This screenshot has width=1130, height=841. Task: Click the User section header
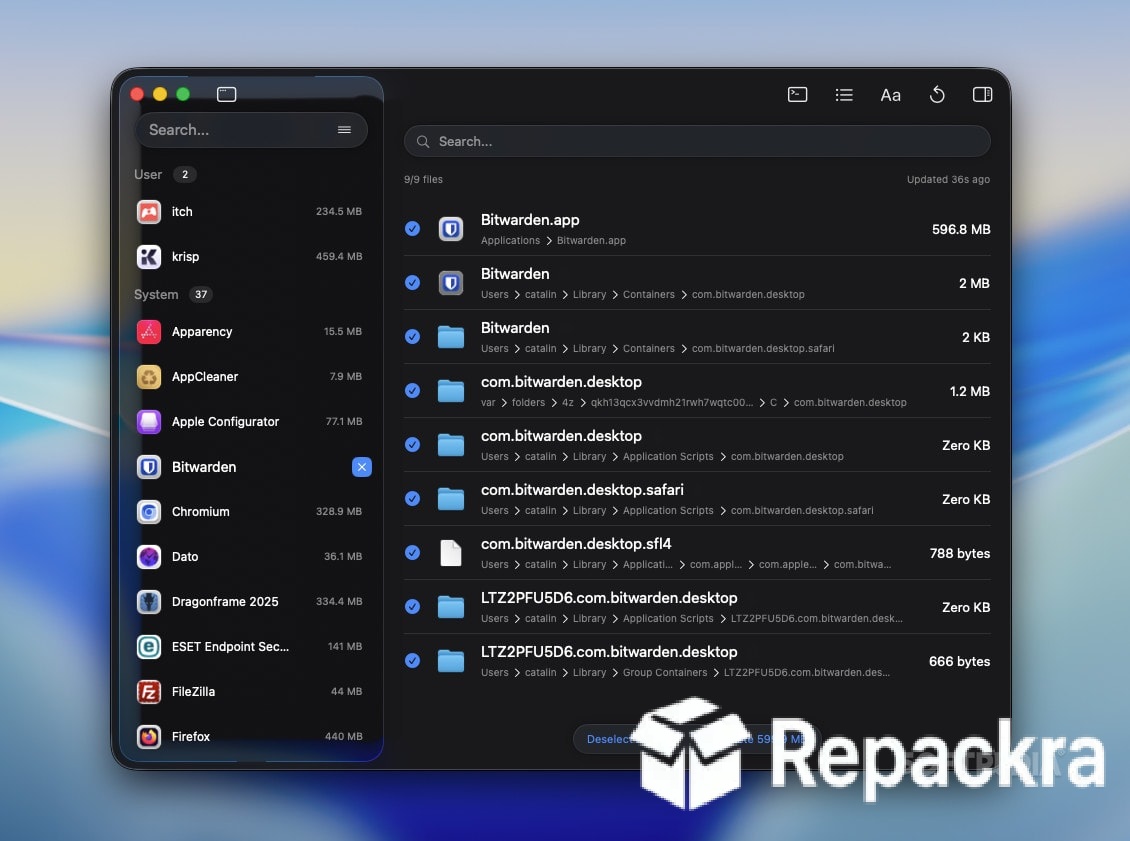(x=148, y=174)
